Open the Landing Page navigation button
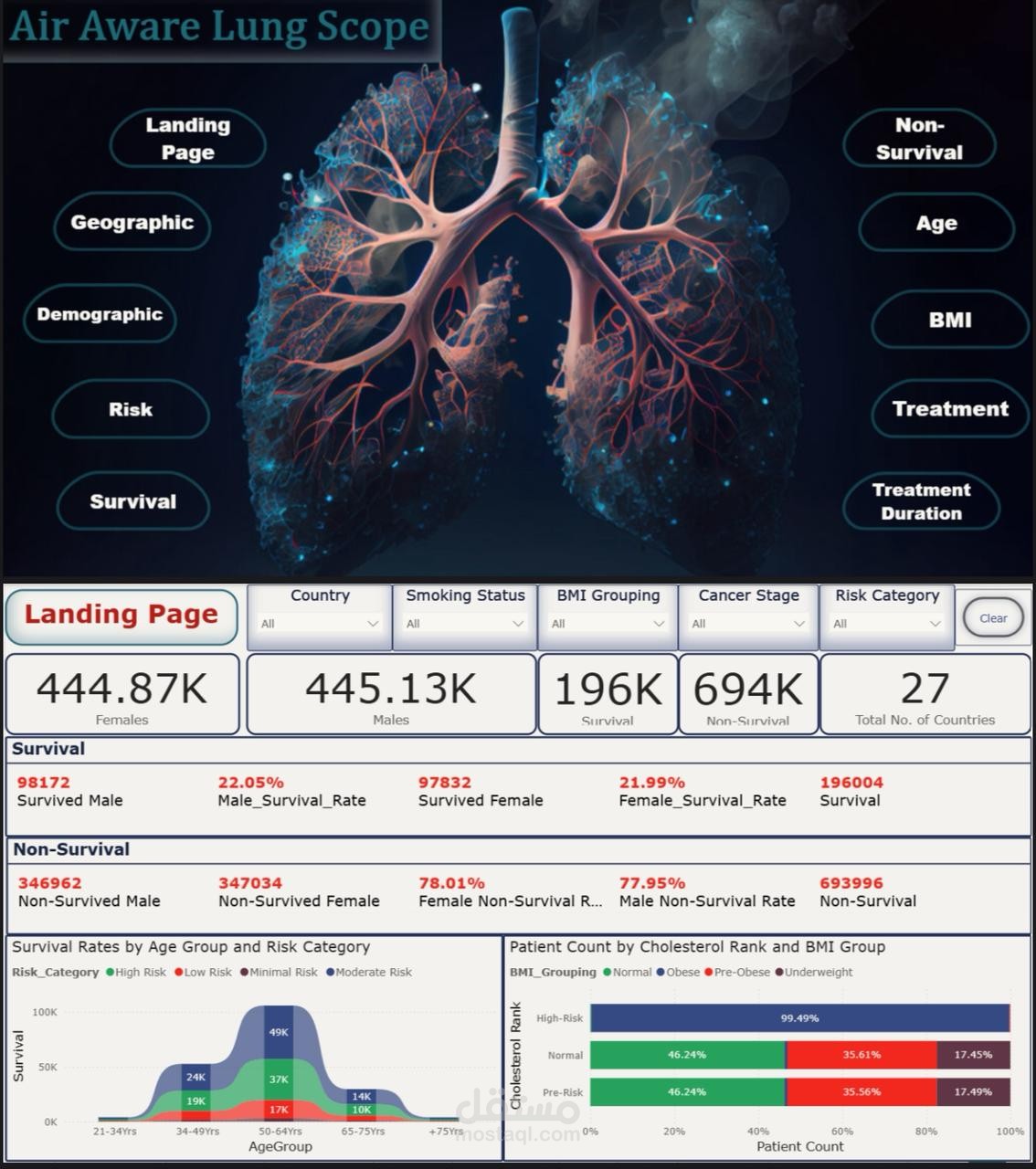Viewport: 1036px width, 1169px height. (x=188, y=139)
